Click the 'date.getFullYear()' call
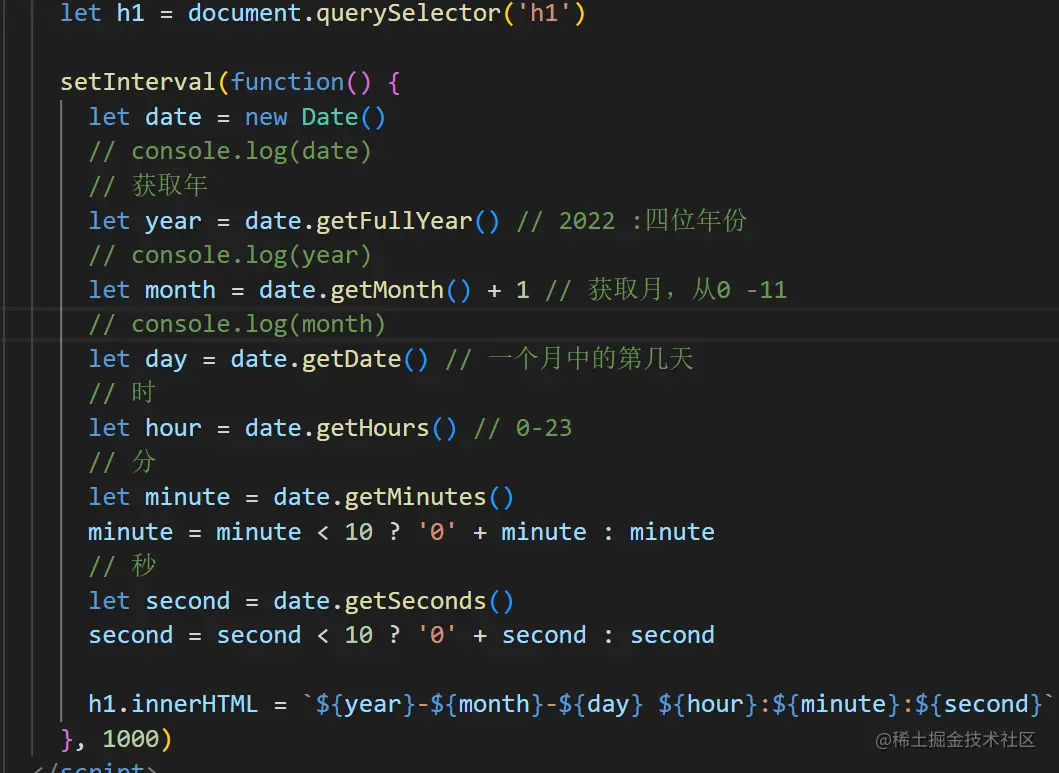Image resolution: width=1059 pixels, height=773 pixels. click(372, 221)
